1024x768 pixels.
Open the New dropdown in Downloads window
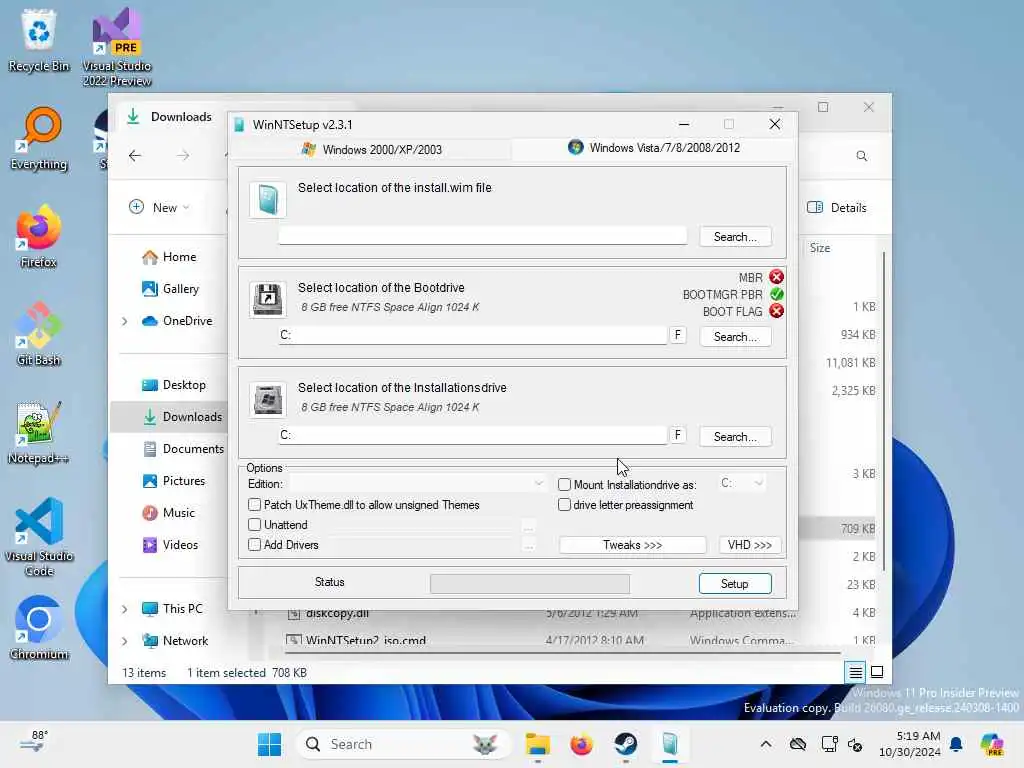point(159,207)
